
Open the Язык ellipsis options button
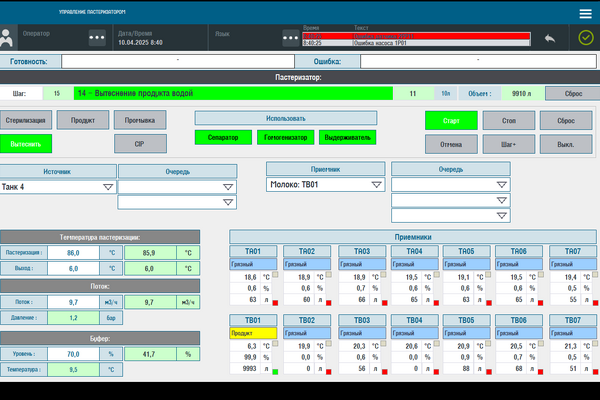click(291, 38)
